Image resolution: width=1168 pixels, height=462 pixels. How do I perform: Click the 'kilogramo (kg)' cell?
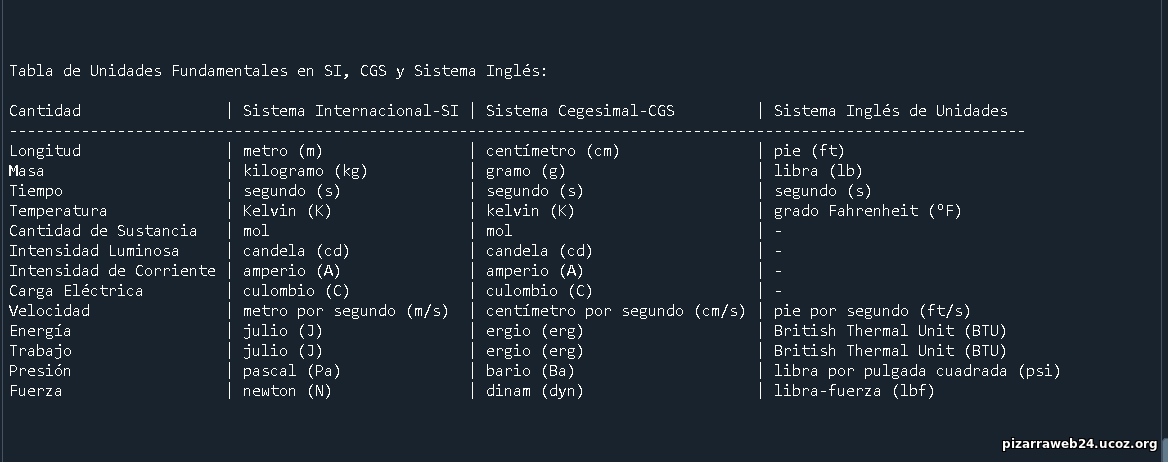click(305, 171)
